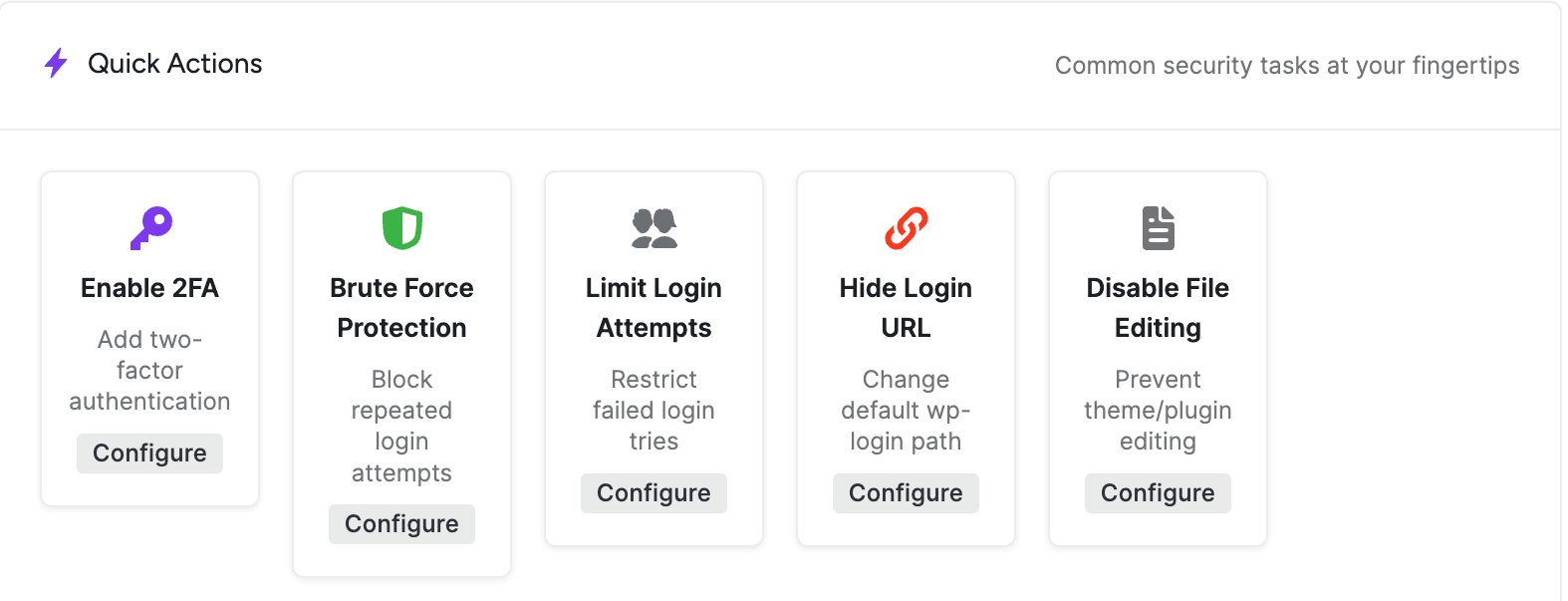Click the Quick Actions section title

(175, 64)
